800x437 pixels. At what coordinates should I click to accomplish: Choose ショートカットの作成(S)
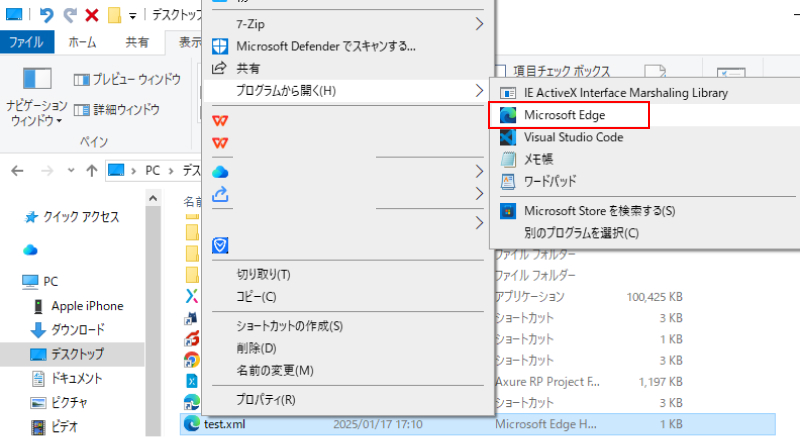[348, 326]
